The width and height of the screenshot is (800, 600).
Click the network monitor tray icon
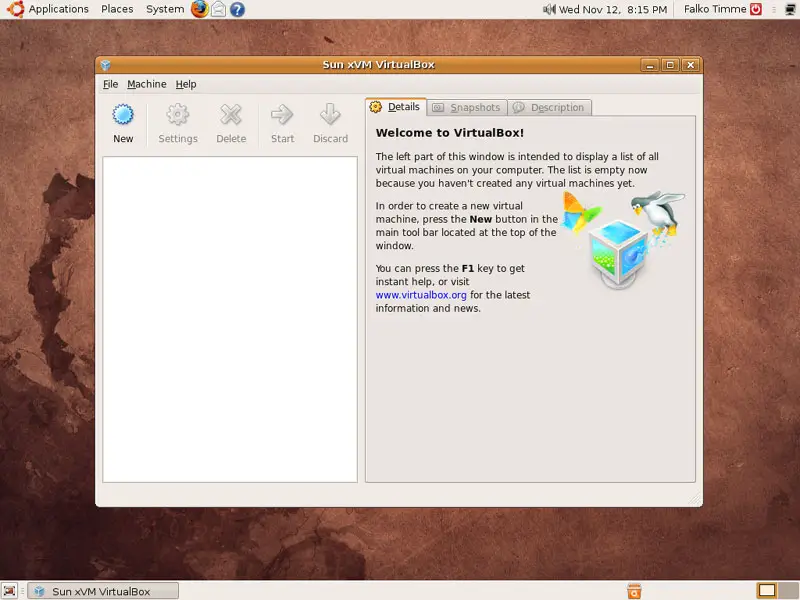point(790,9)
